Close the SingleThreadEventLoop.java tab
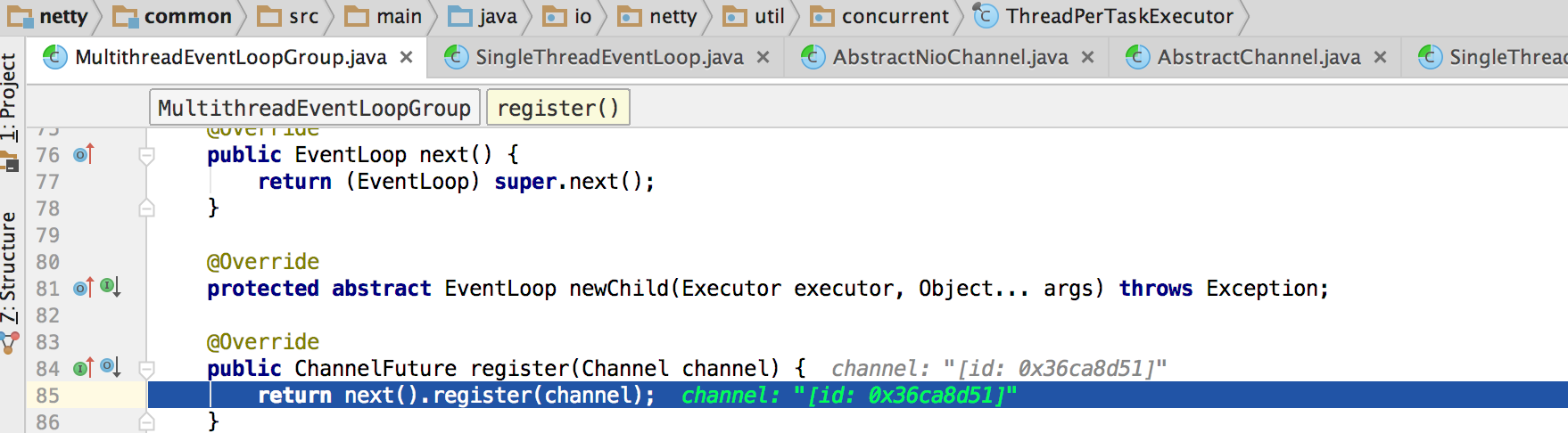Viewport: 1568px width, 433px height. (763, 57)
